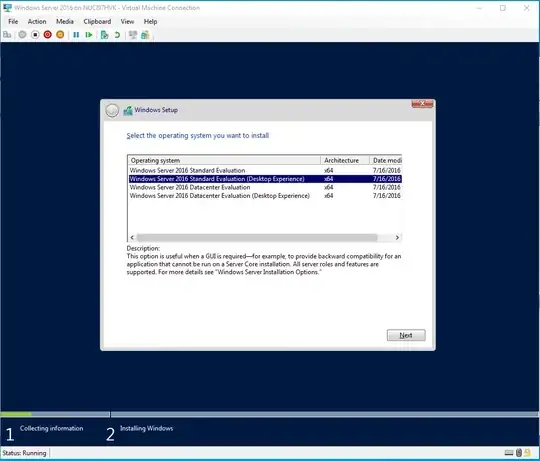Viewport: 540px width, 461px height.
Task: Select Standard Evaluation (Desktop Experience) row
Action: click(x=264, y=179)
